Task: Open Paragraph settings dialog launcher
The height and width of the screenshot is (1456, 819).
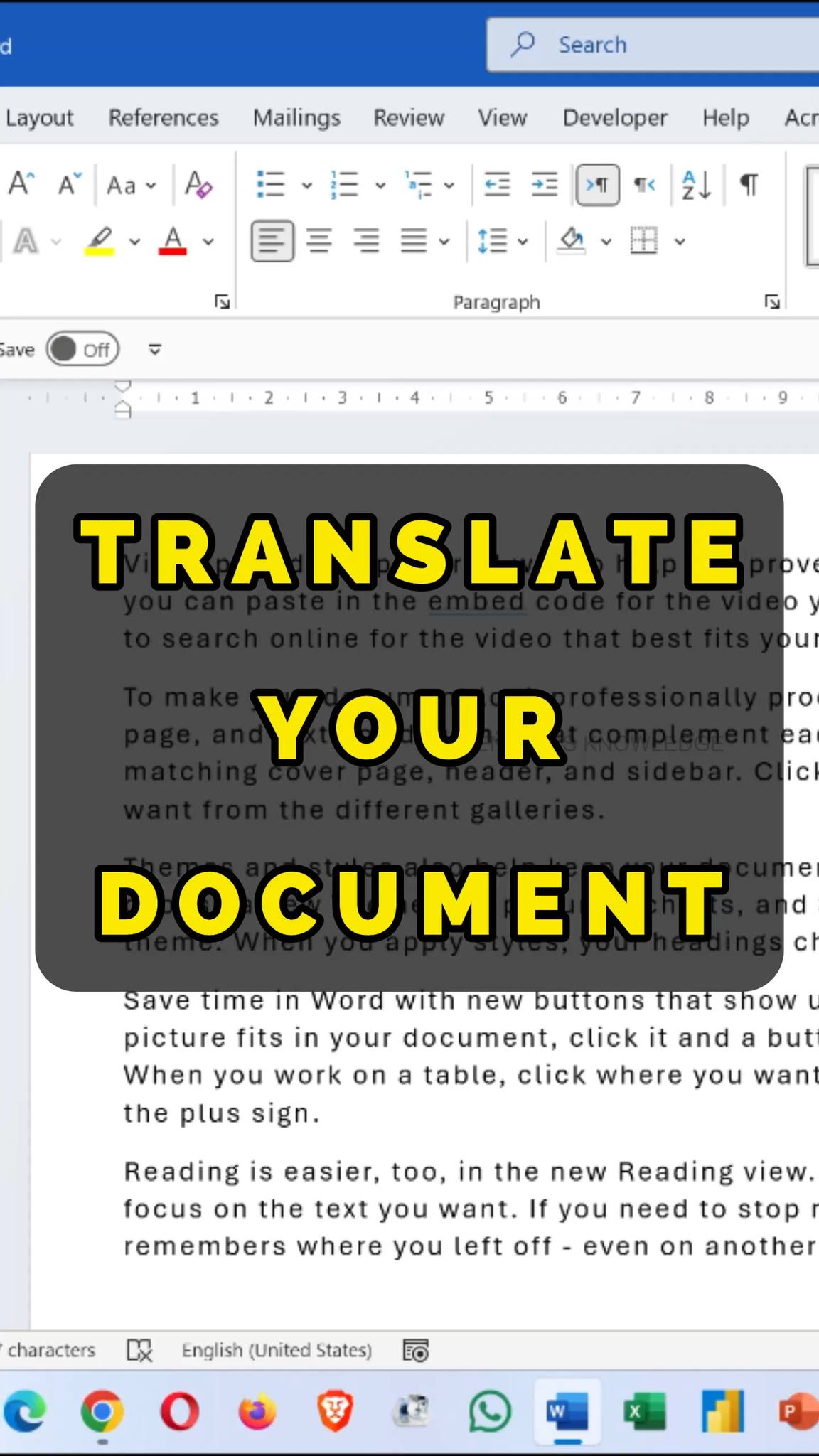Action: [772, 302]
